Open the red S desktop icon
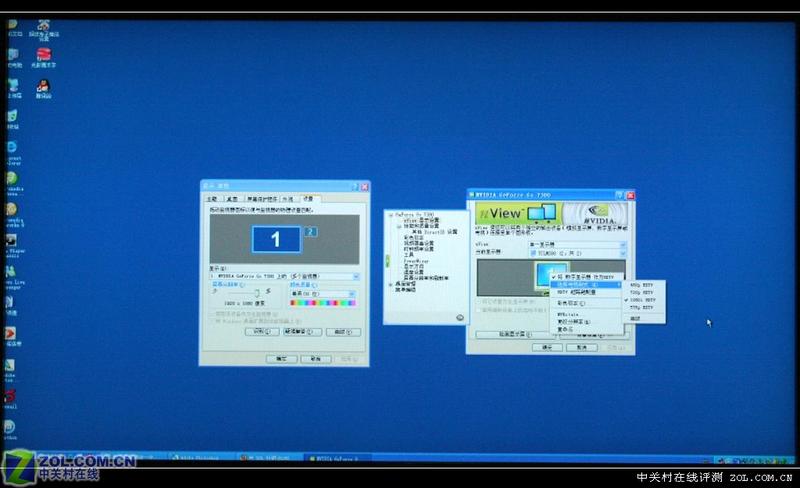 pyautogui.click(x=43, y=58)
